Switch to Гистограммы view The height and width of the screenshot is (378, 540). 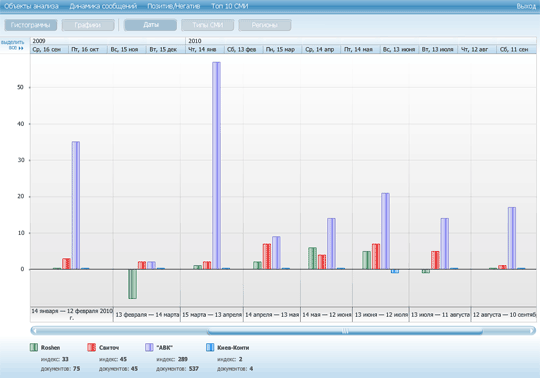[x=31, y=25]
